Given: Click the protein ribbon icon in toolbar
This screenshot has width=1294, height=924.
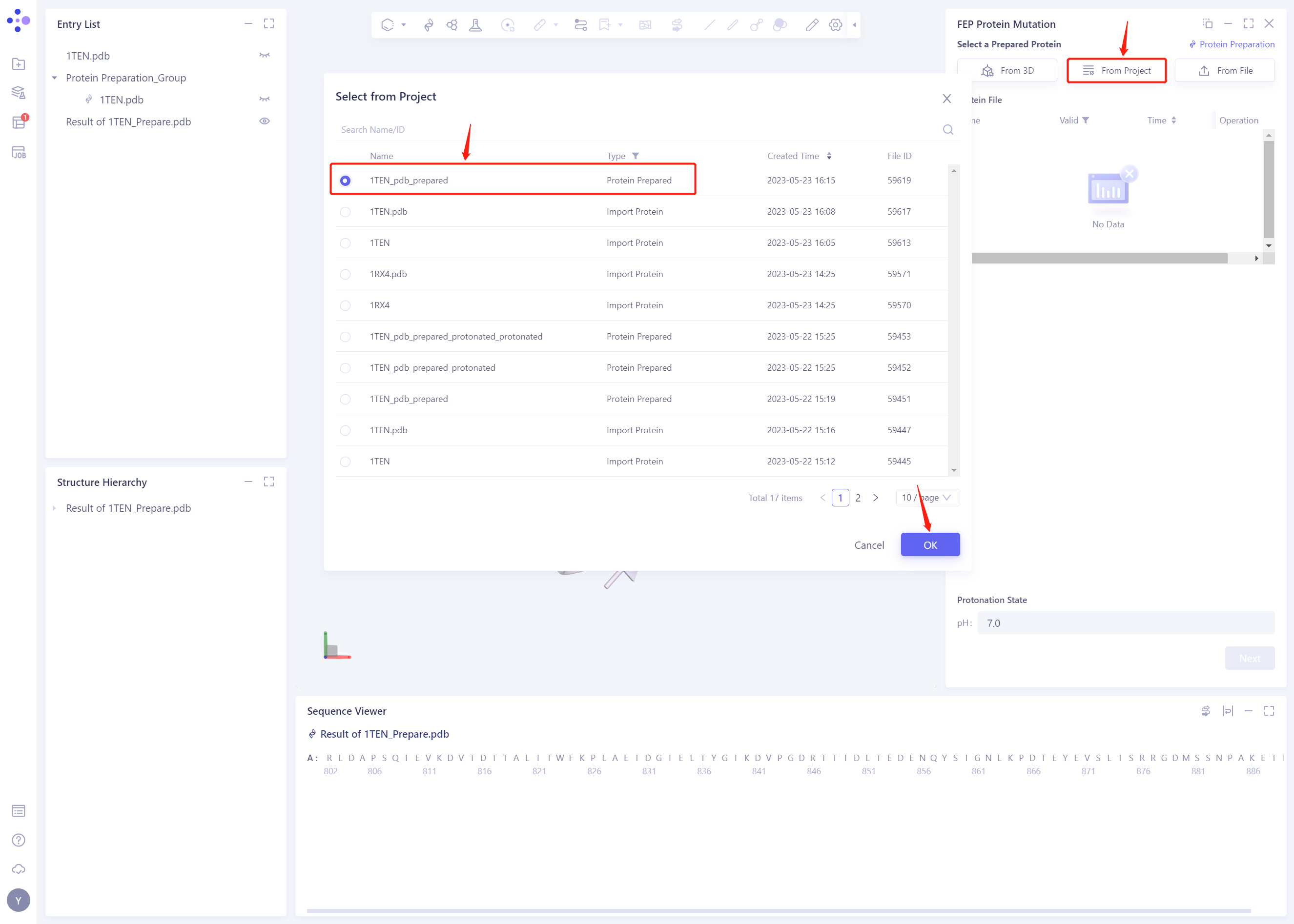Looking at the screenshot, I should pyautogui.click(x=429, y=24).
